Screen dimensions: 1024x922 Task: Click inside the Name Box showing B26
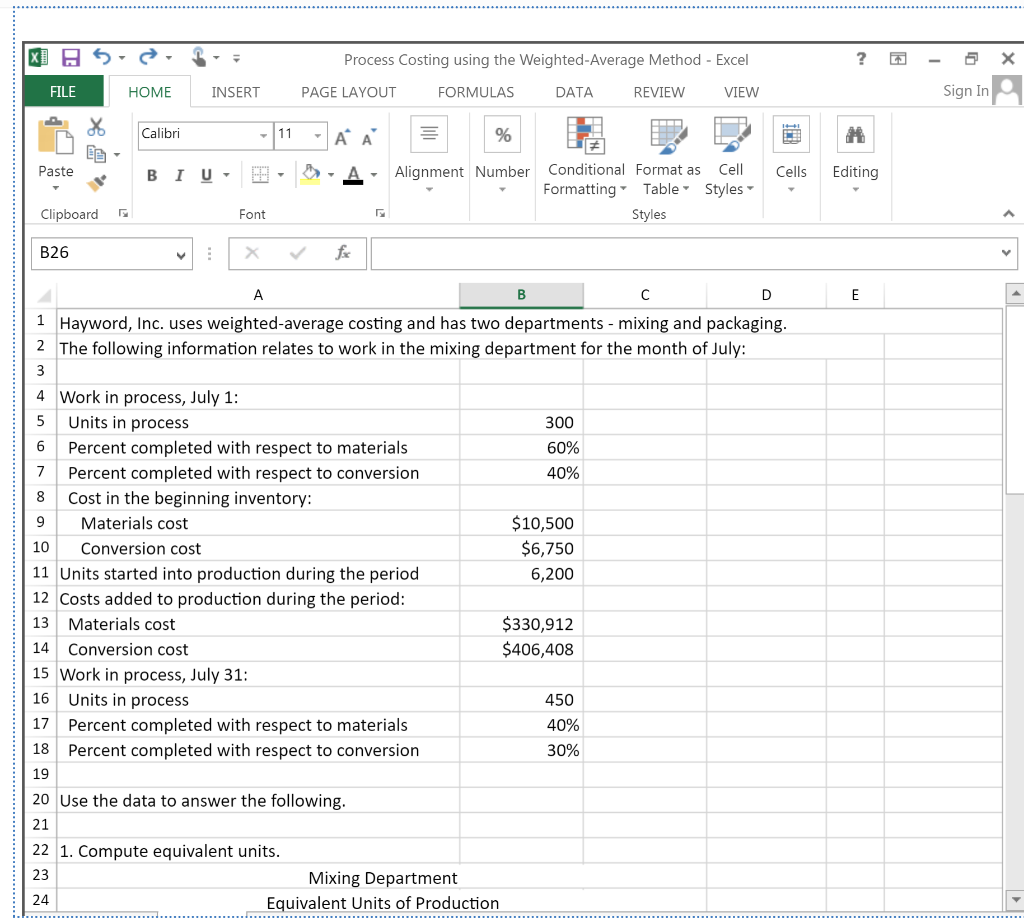coord(100,253)
